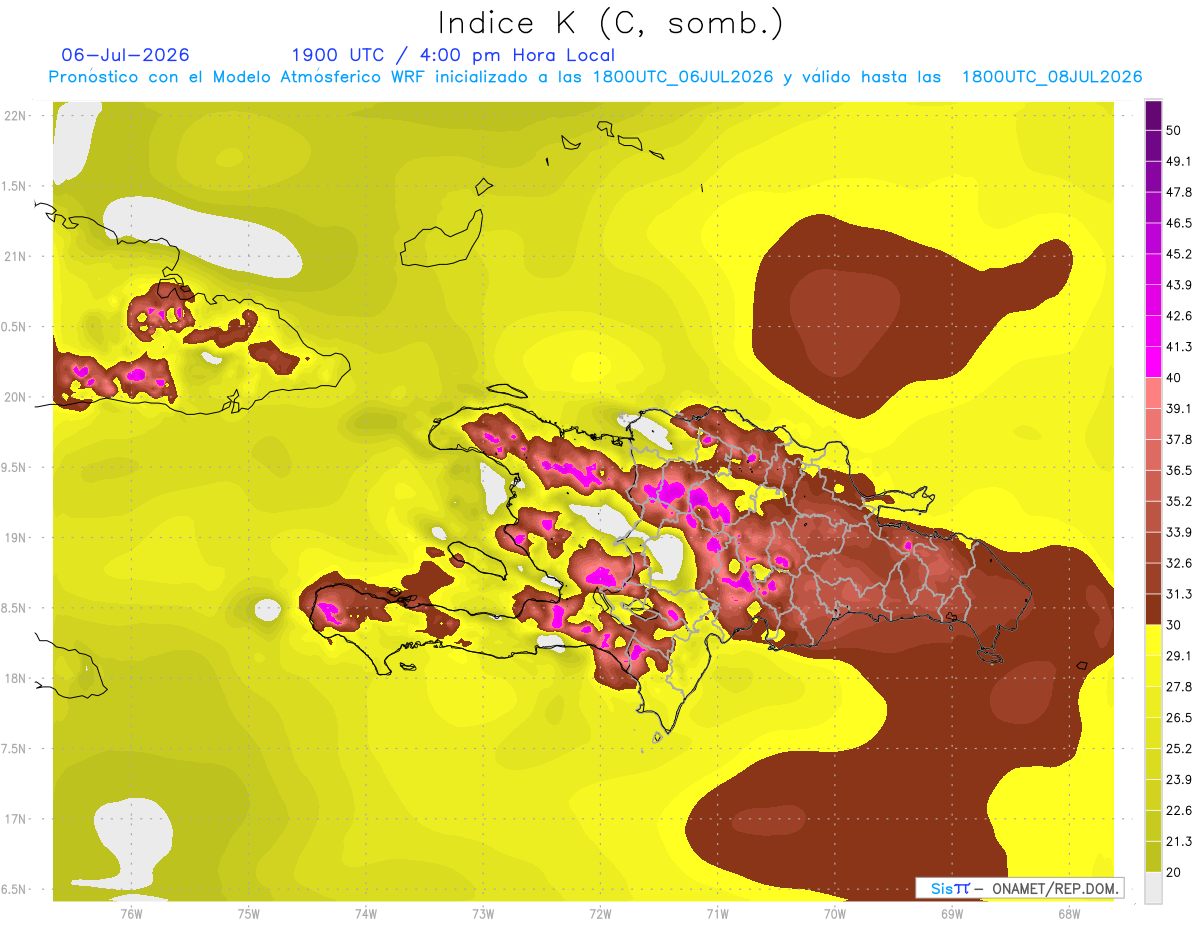Viewport: 1200px width, 927px height.
Task: Click the colorbar value '33.9'
Action: click(1179, 532)
